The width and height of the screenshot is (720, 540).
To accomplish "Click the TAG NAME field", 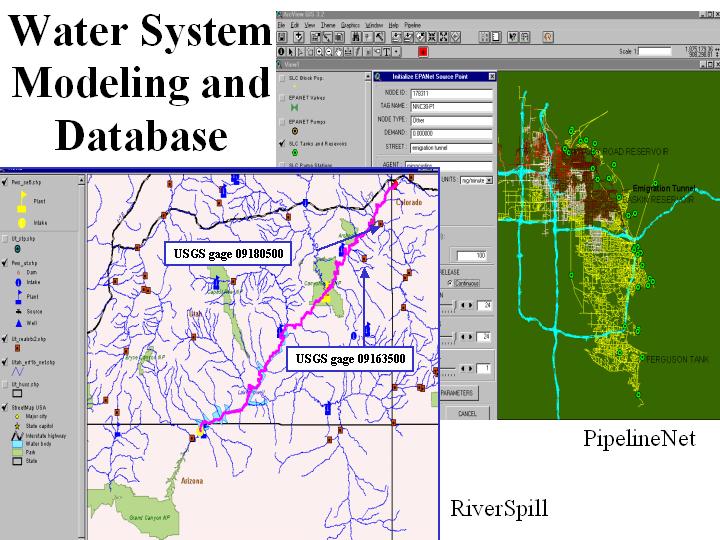I will [x=452, y=107].
